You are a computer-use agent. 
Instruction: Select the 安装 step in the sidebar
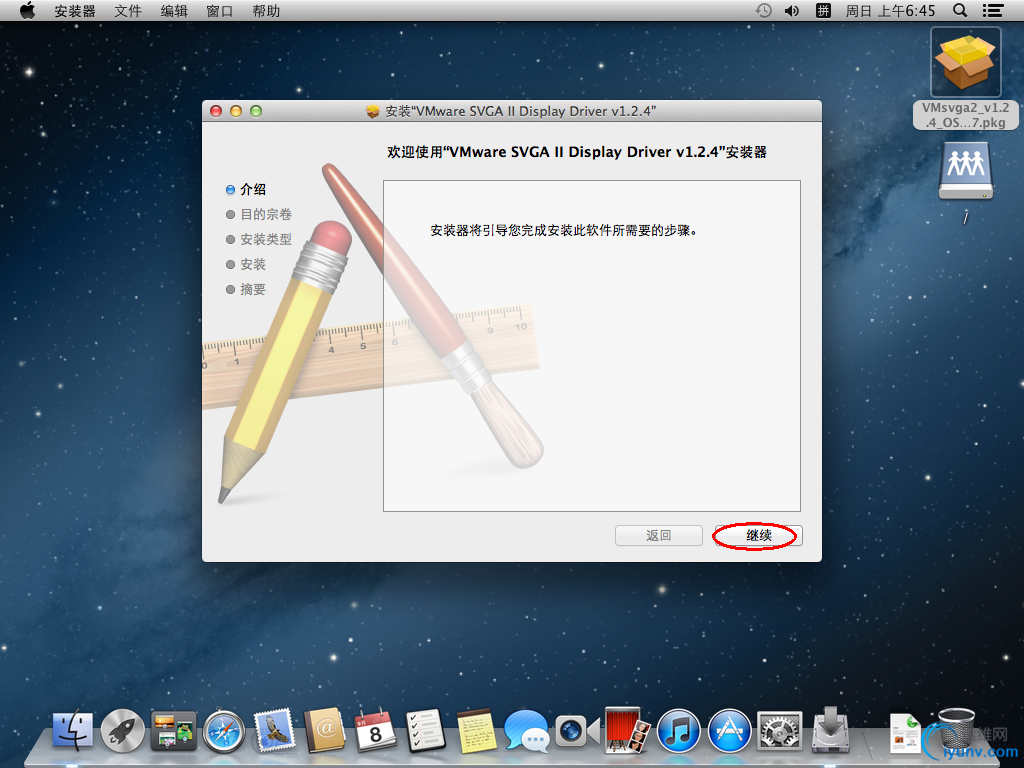click(246, 264)
